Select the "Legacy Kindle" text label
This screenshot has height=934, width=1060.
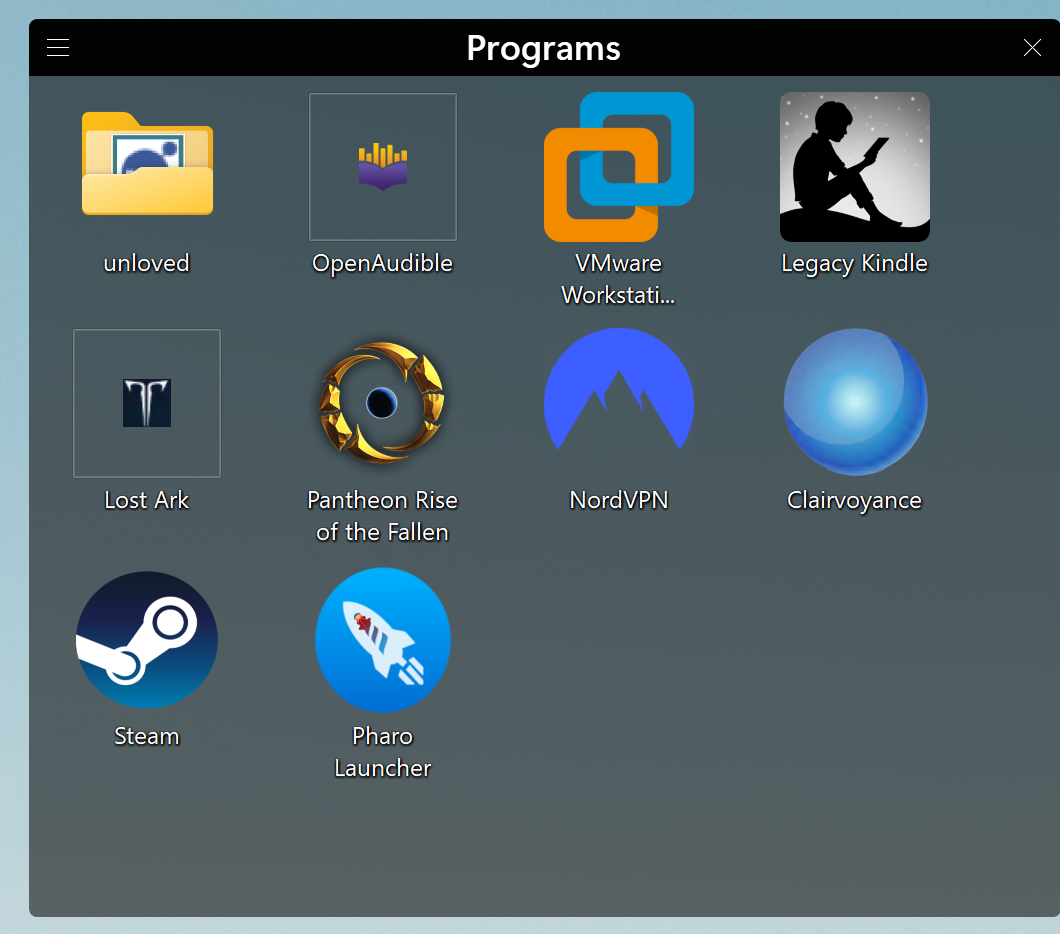[855, 263]
